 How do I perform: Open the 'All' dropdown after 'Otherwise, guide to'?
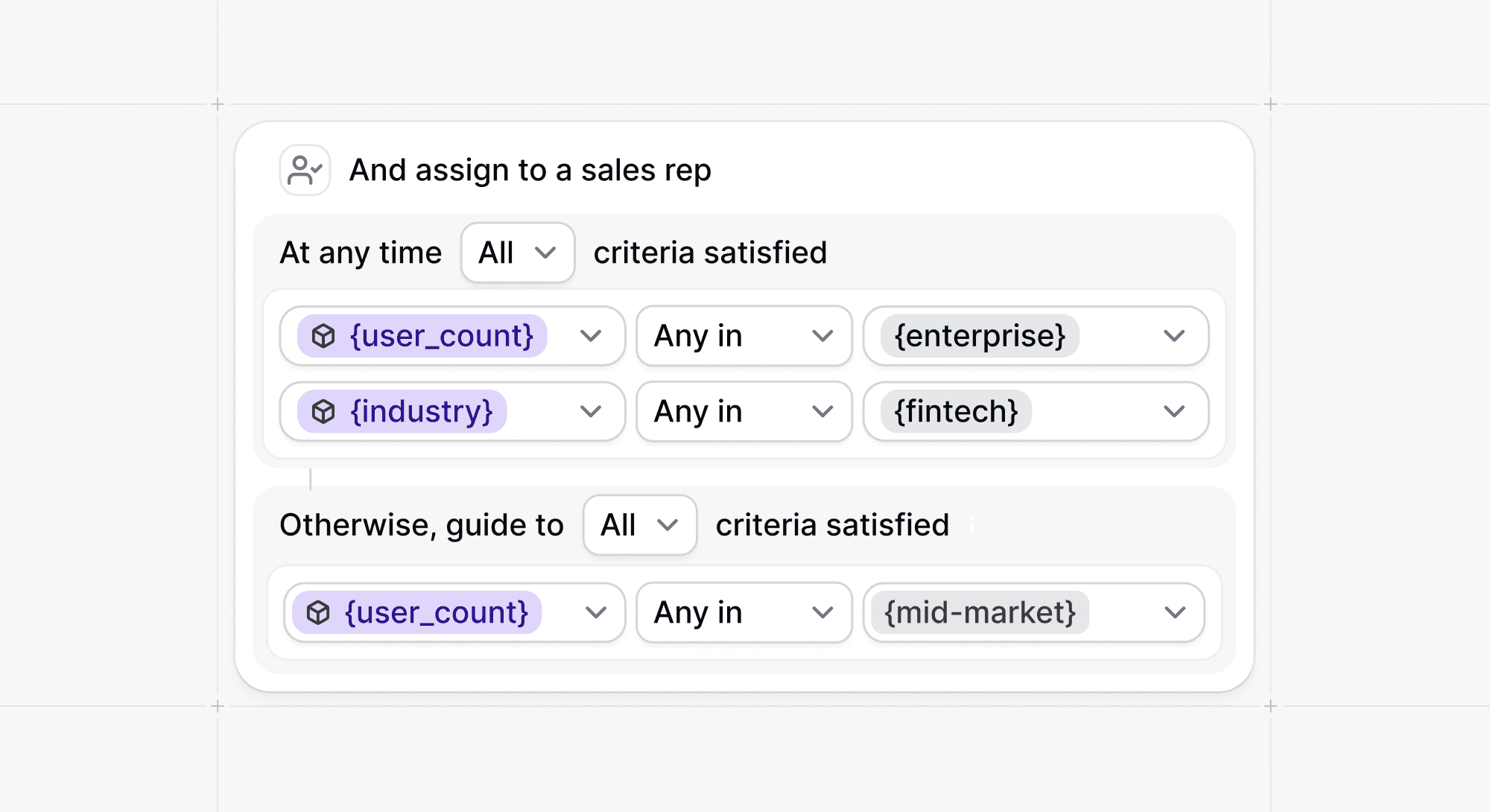tap(640, 525)
